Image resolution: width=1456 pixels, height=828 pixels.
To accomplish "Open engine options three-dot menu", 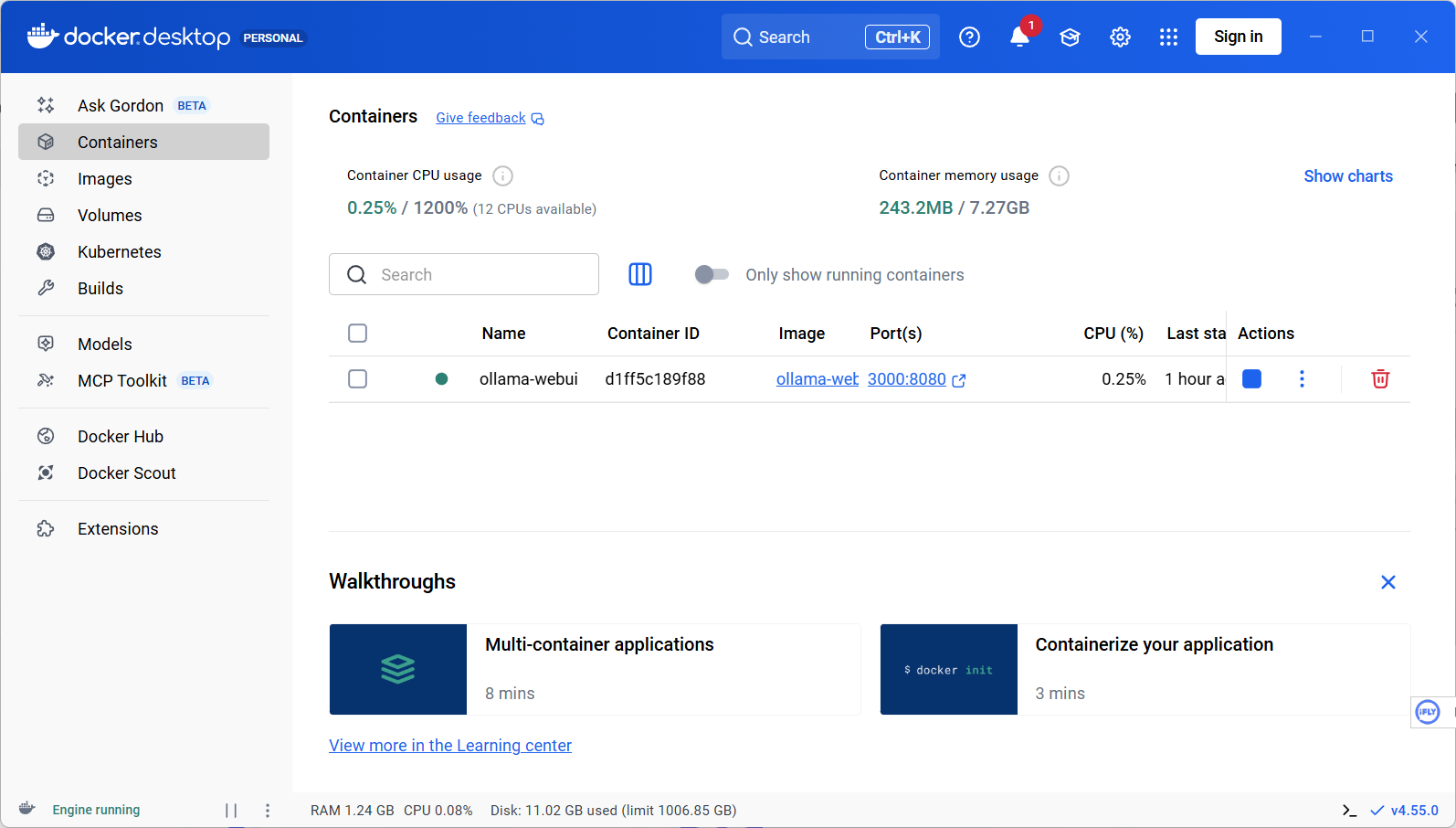I will click(x=268, y=810).
